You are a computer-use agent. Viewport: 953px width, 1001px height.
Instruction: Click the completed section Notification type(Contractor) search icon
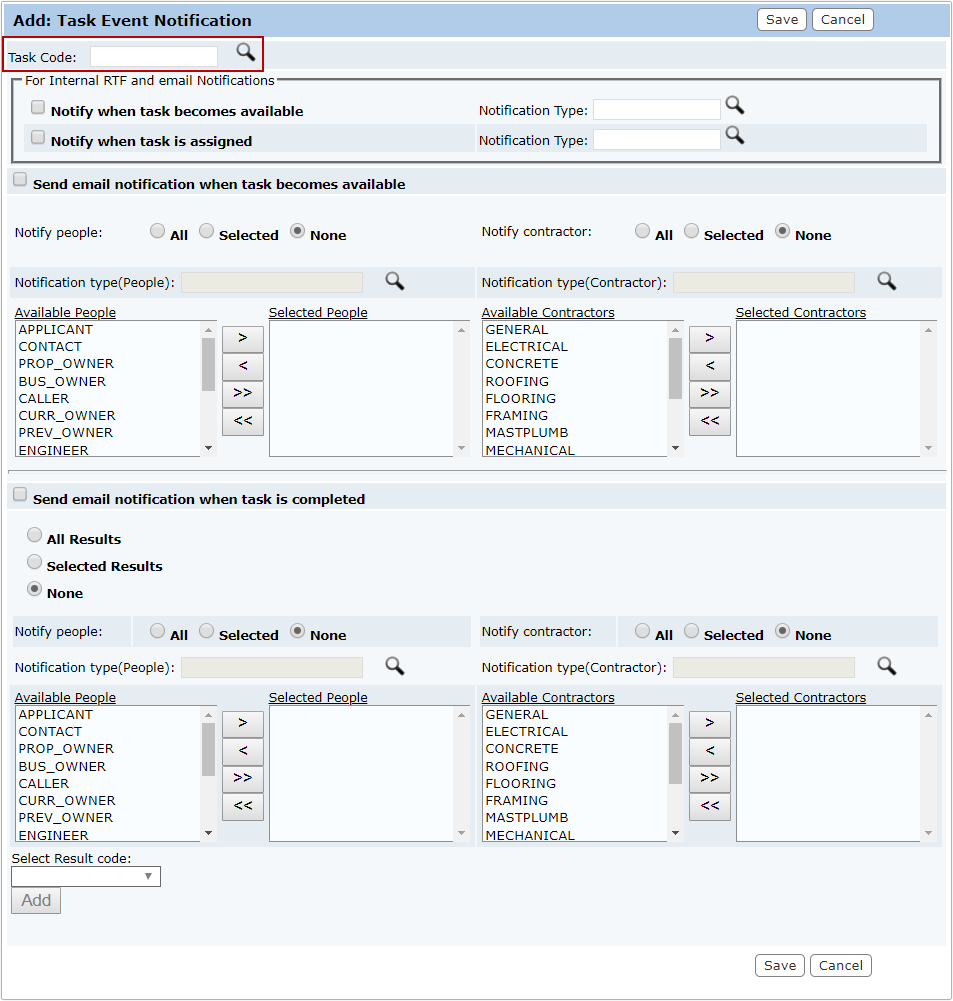pyautogui.click(x=886, y=666)
